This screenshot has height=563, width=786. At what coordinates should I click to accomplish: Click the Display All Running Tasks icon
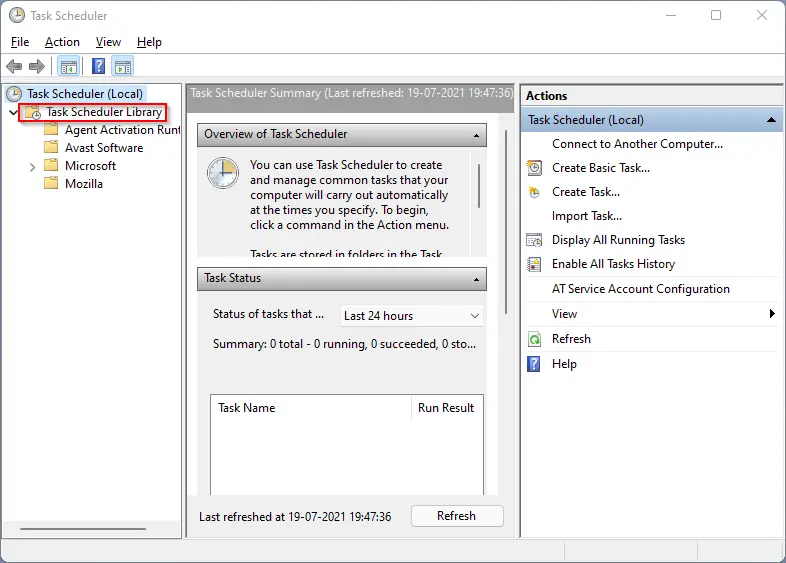pos(534,240)
